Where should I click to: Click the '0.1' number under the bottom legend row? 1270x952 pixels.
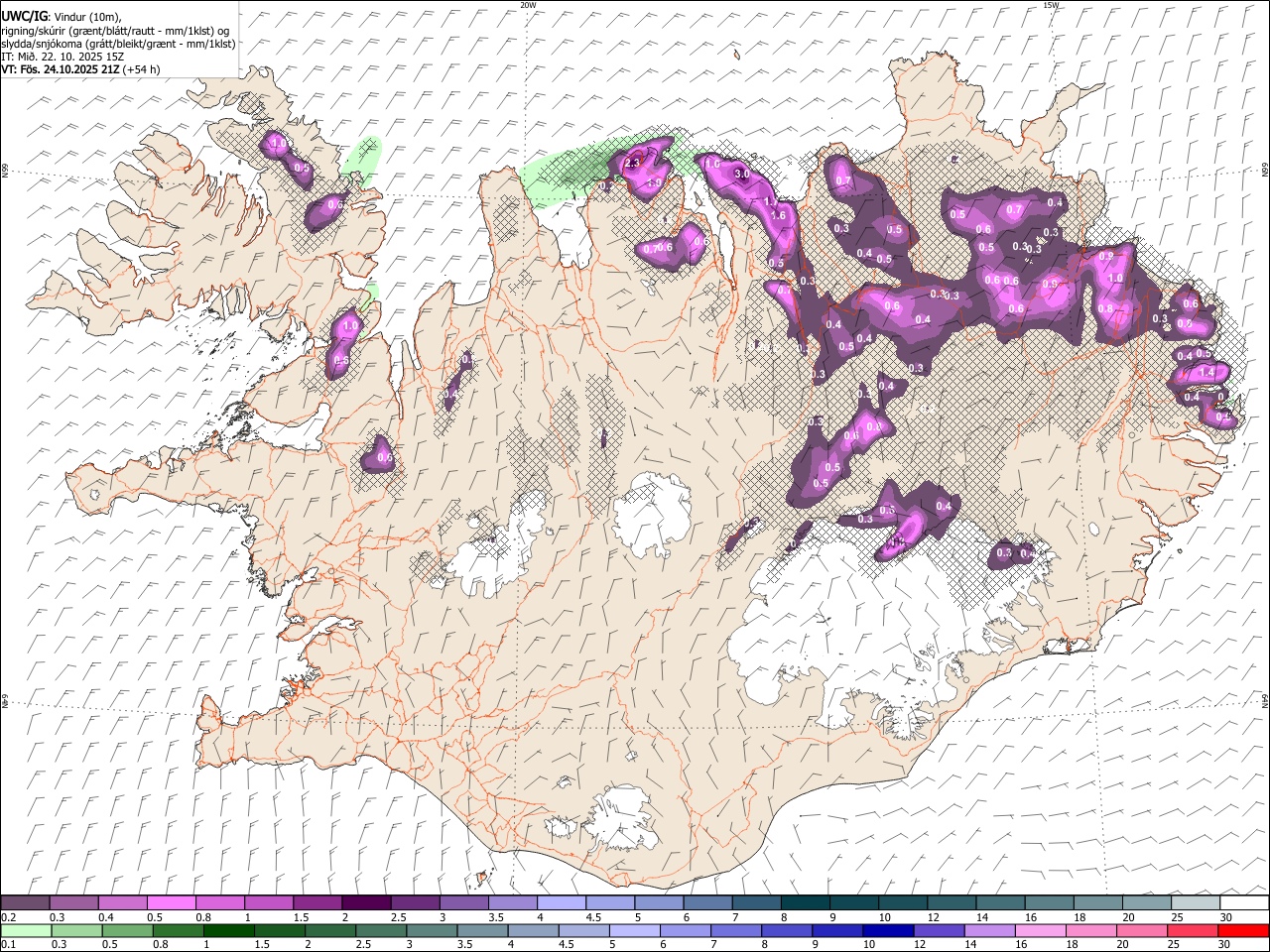10,944
